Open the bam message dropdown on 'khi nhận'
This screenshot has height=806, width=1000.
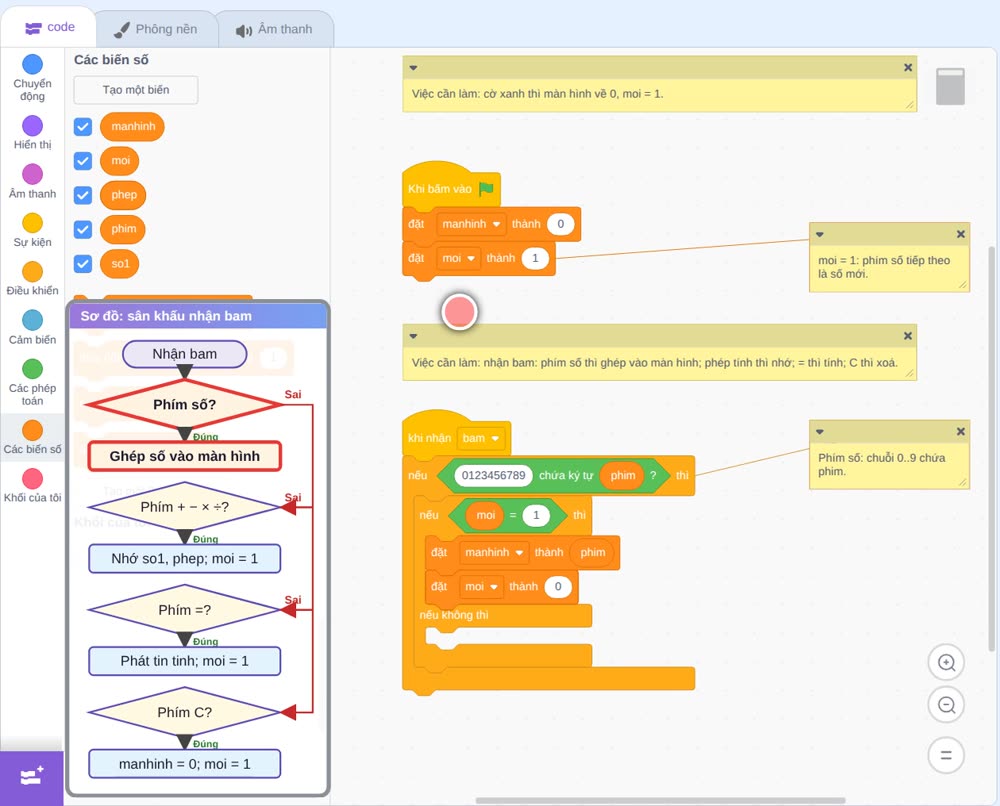[481, 438]
